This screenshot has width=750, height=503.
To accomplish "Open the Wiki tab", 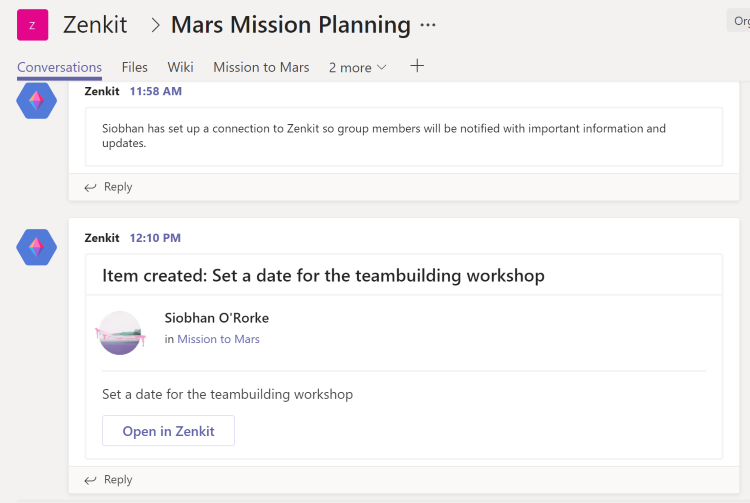I will [180, 67].
